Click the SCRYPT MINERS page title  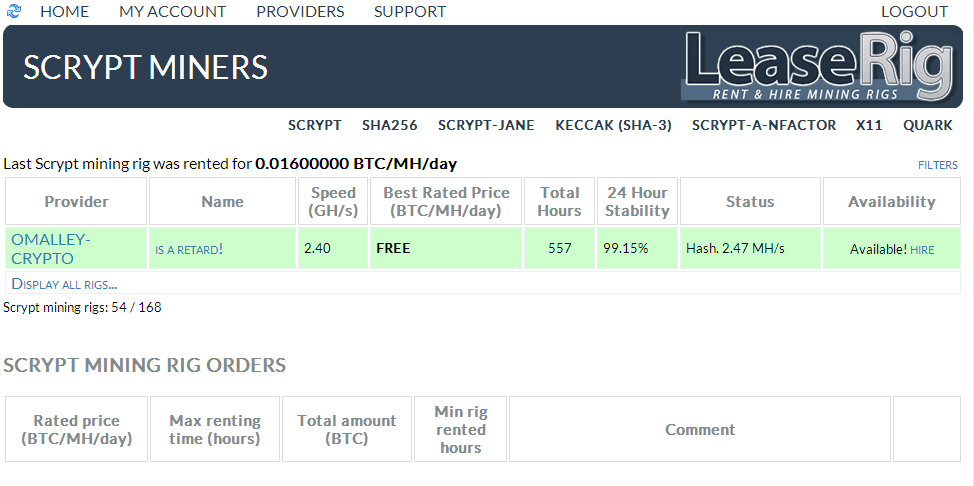click(145, 66)
